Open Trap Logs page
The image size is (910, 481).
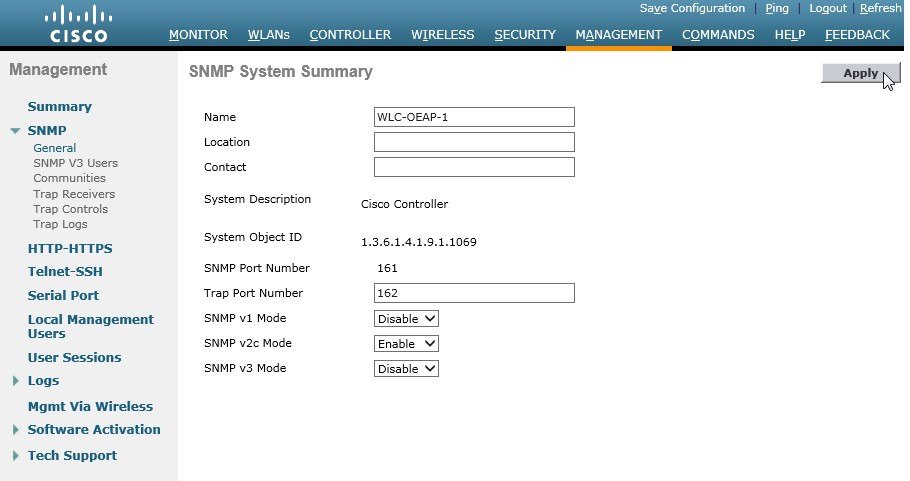tap(60, 224)
